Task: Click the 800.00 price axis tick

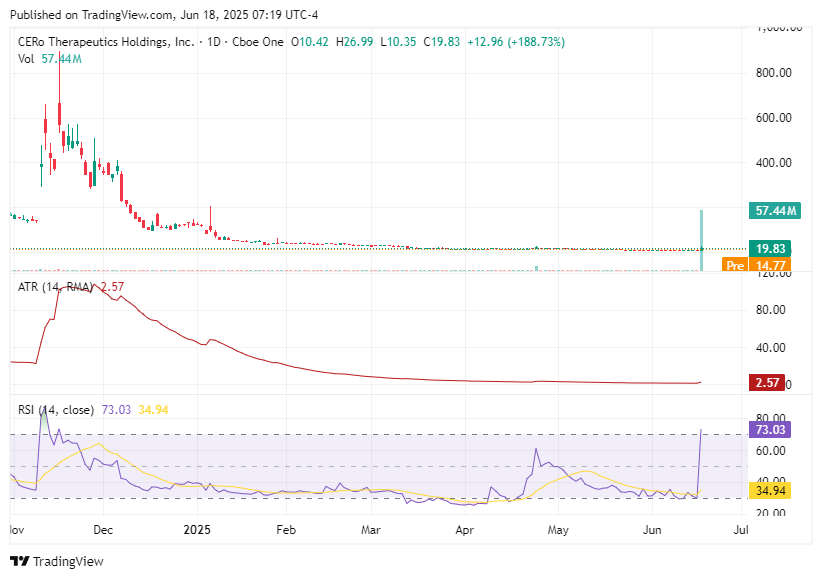Action: (x=773, y=72)
